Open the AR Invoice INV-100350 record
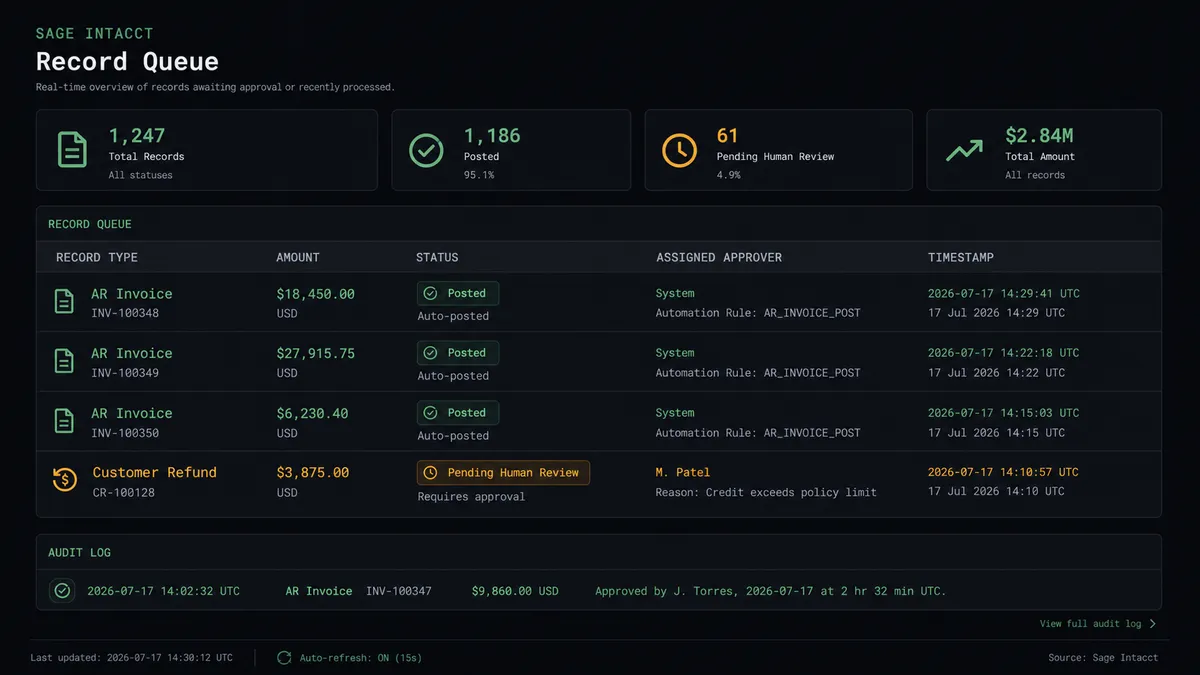1200x675 pixels. (599, 422)
